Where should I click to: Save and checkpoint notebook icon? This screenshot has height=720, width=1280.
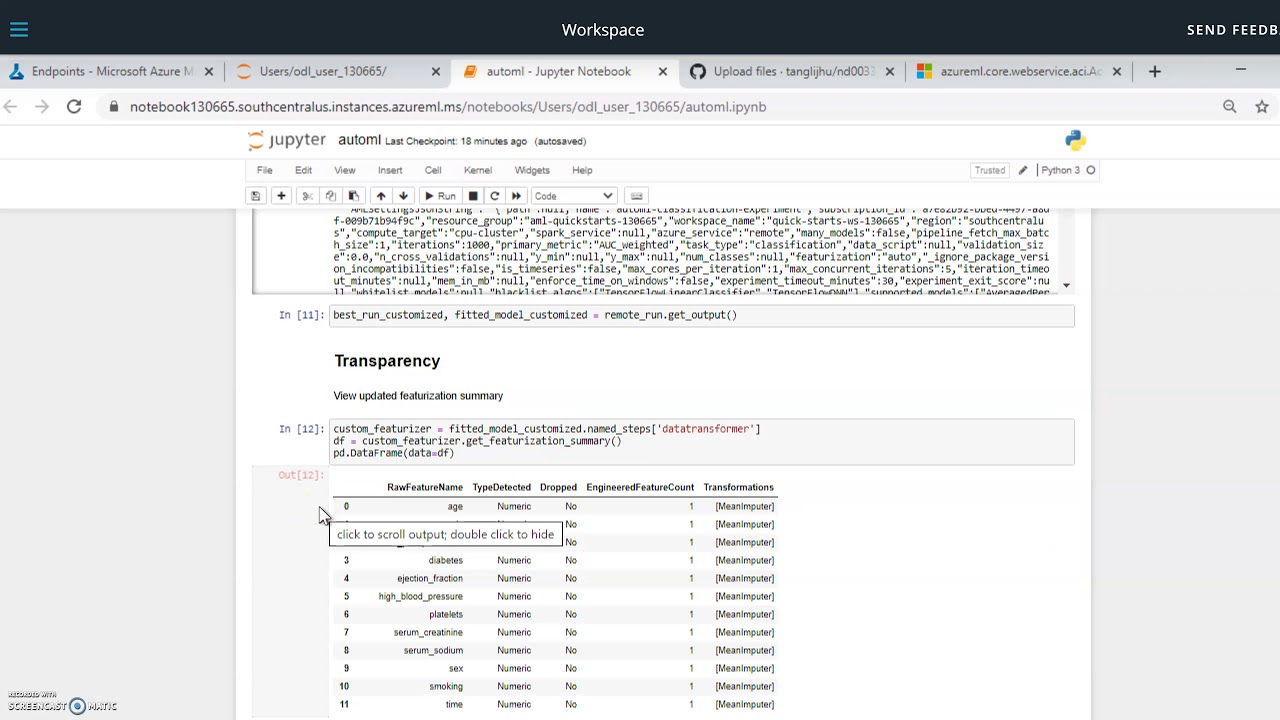255,196
